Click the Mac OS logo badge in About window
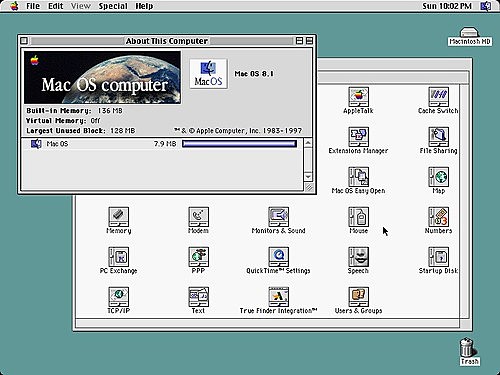Viewport: 500px width, 375px height. point(208,74)
